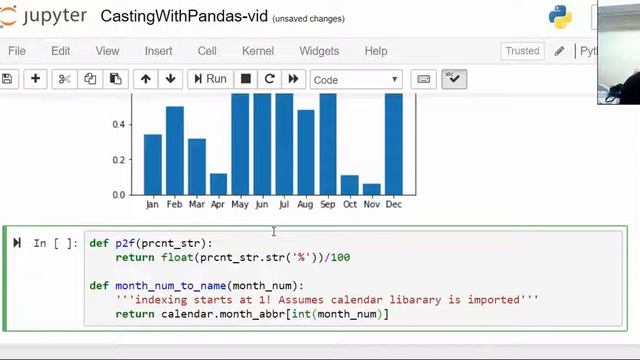This screenshot has height=360, width=640.
Task: Click the Apr bar in the chart
Action: pyautogui.click(x=218, y=184)
